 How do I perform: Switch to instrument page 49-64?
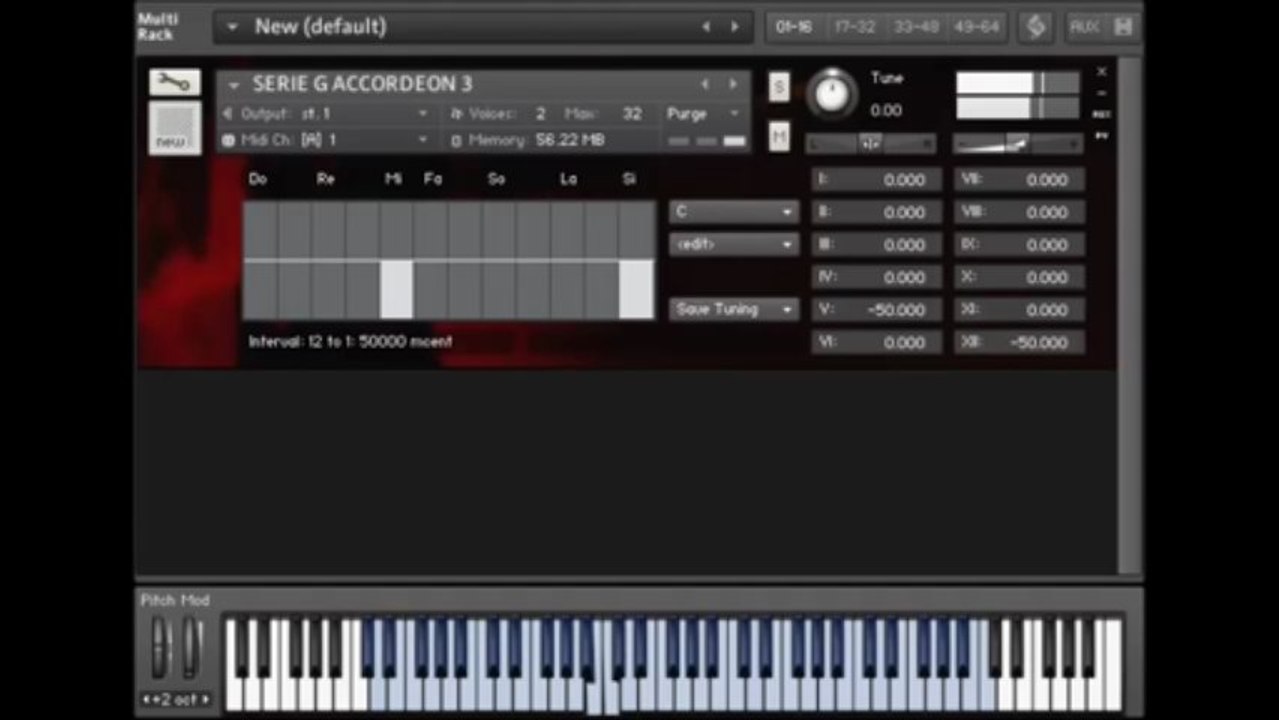point(976,27)
